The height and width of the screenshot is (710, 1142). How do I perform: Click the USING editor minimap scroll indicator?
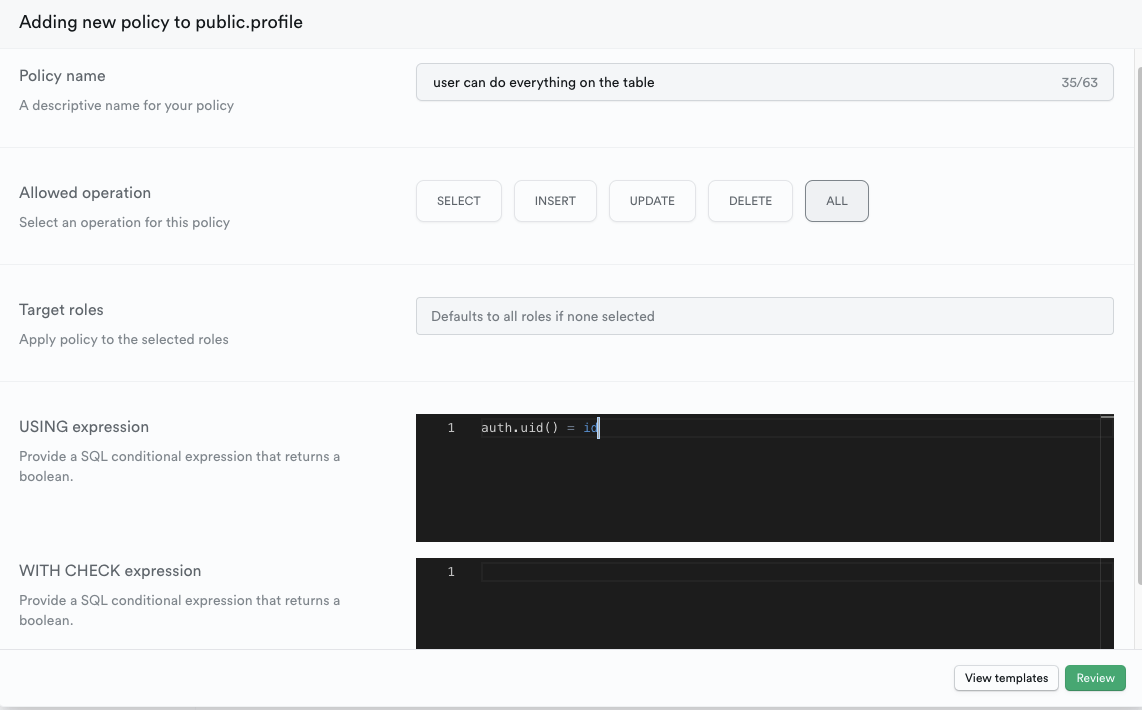pyautogui.click(x=1107, y=417)
